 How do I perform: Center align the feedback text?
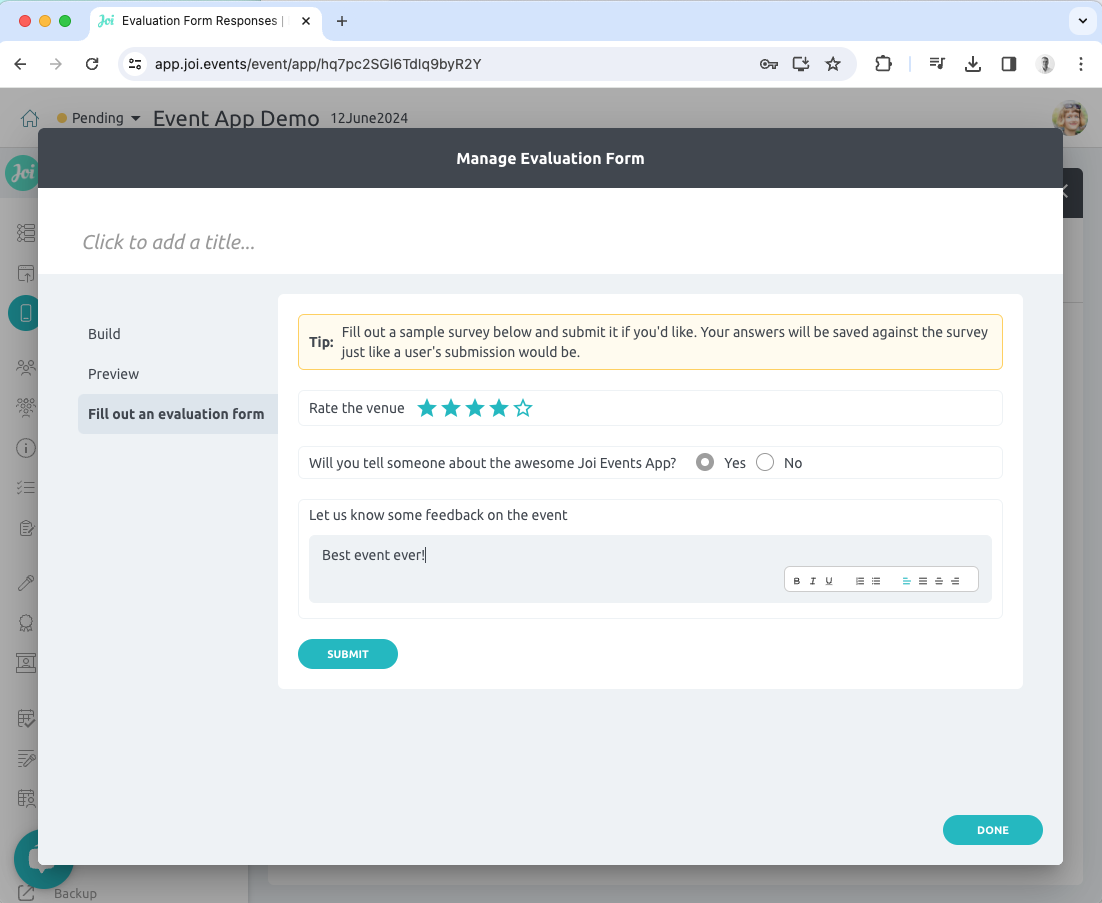(939, 580)
